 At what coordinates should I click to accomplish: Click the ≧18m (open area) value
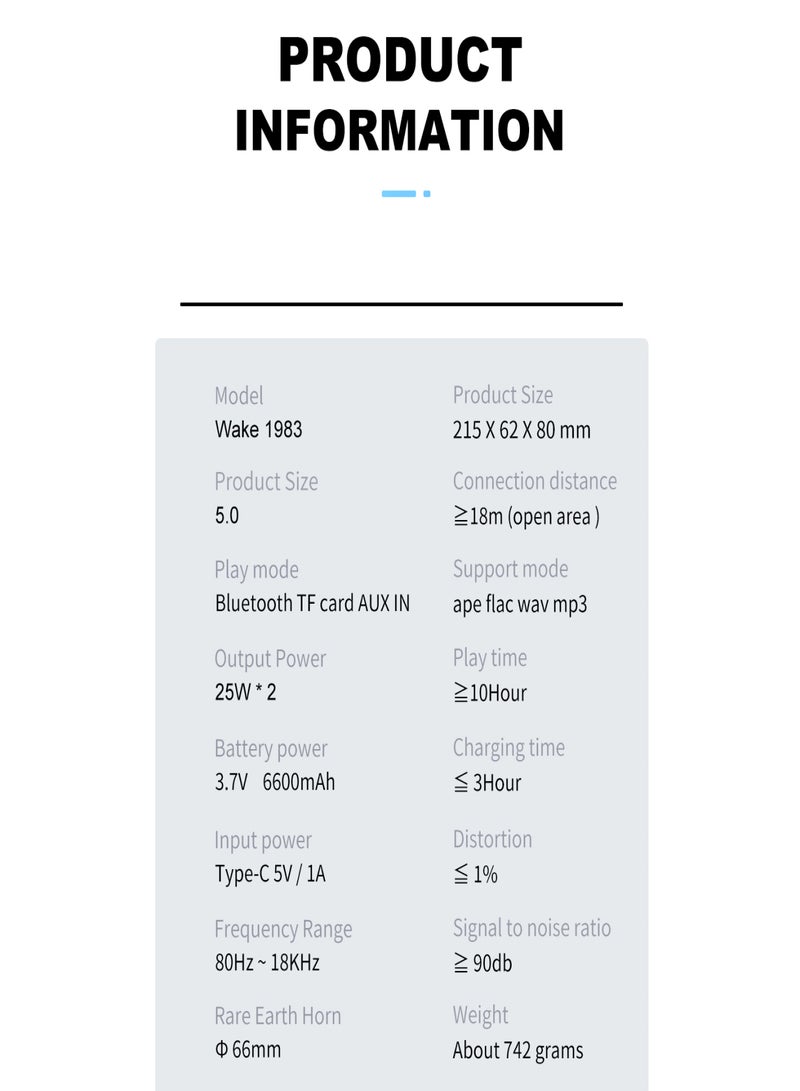click(526, 516)
